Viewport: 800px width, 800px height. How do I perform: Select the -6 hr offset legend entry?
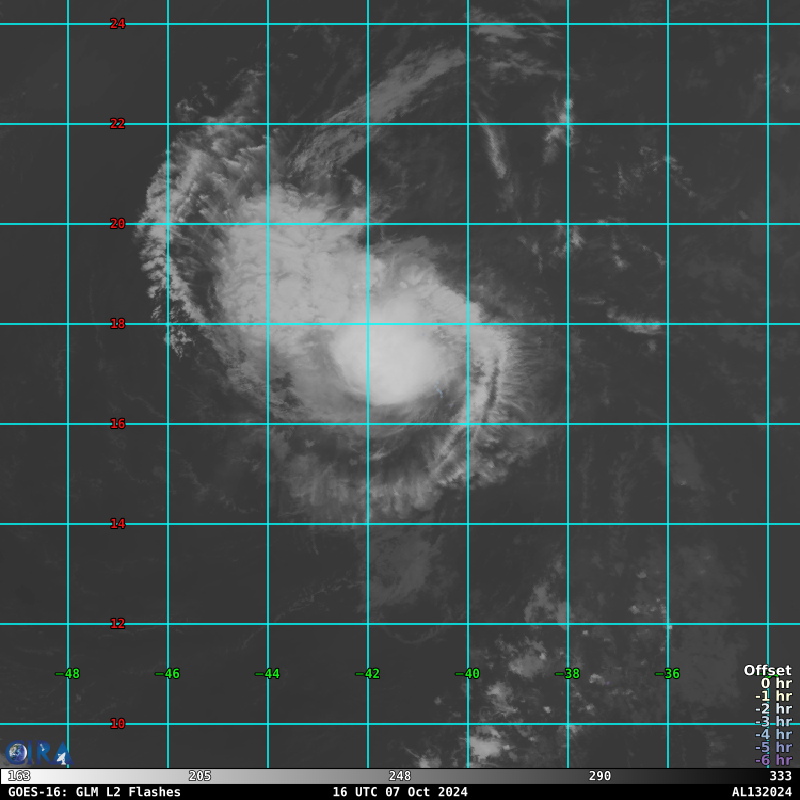click(x=773, y=761)
